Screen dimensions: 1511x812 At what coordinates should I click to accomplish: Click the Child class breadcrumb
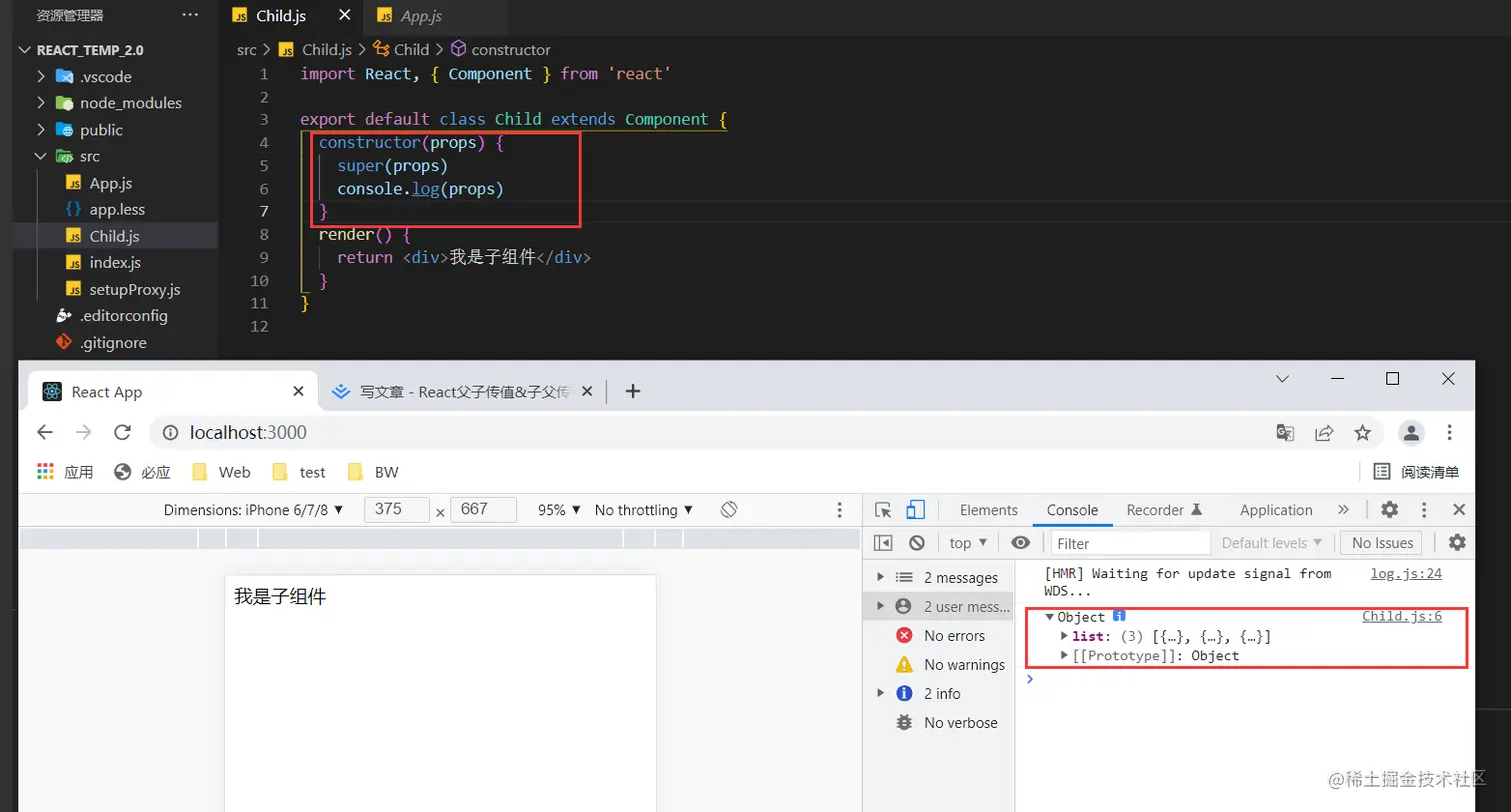411,49
